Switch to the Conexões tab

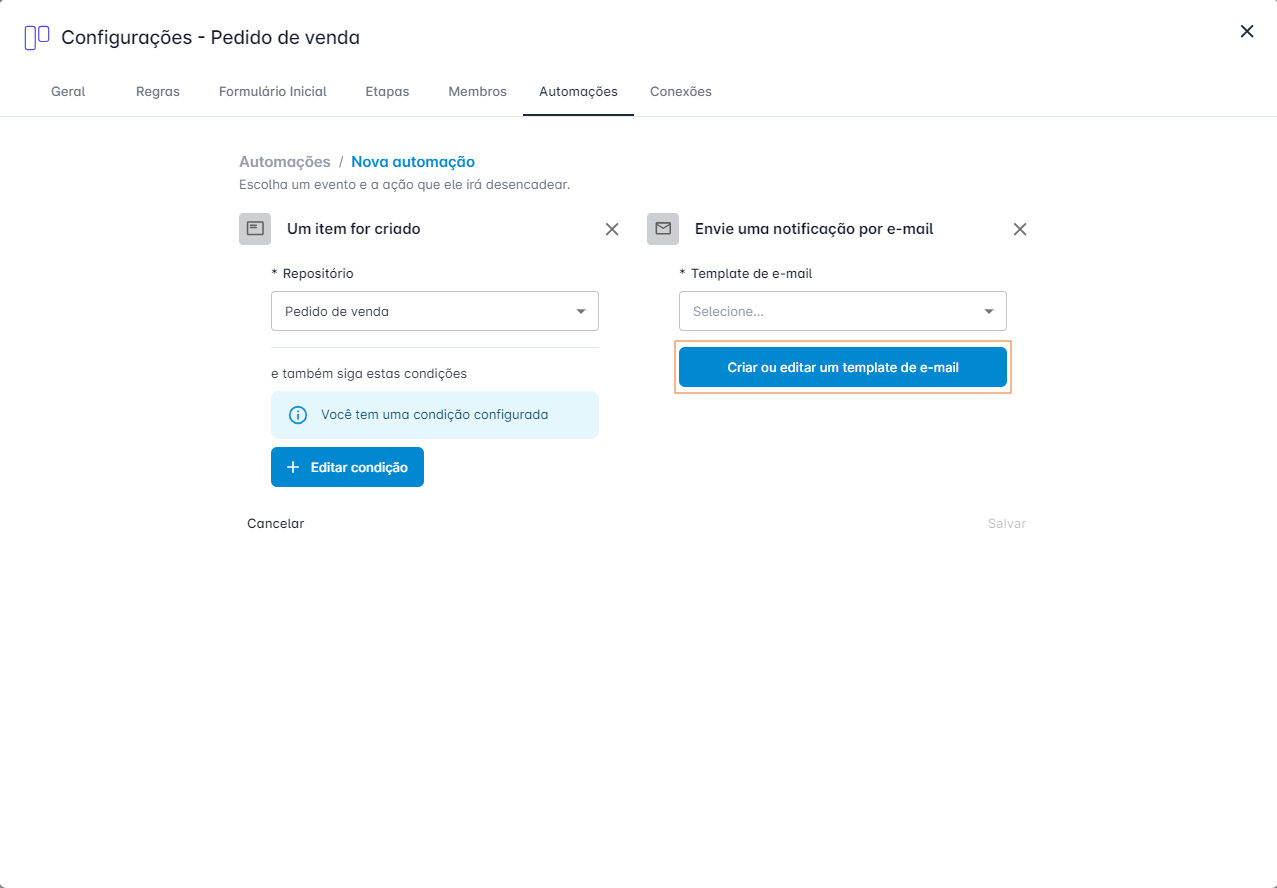pos(681,91)
